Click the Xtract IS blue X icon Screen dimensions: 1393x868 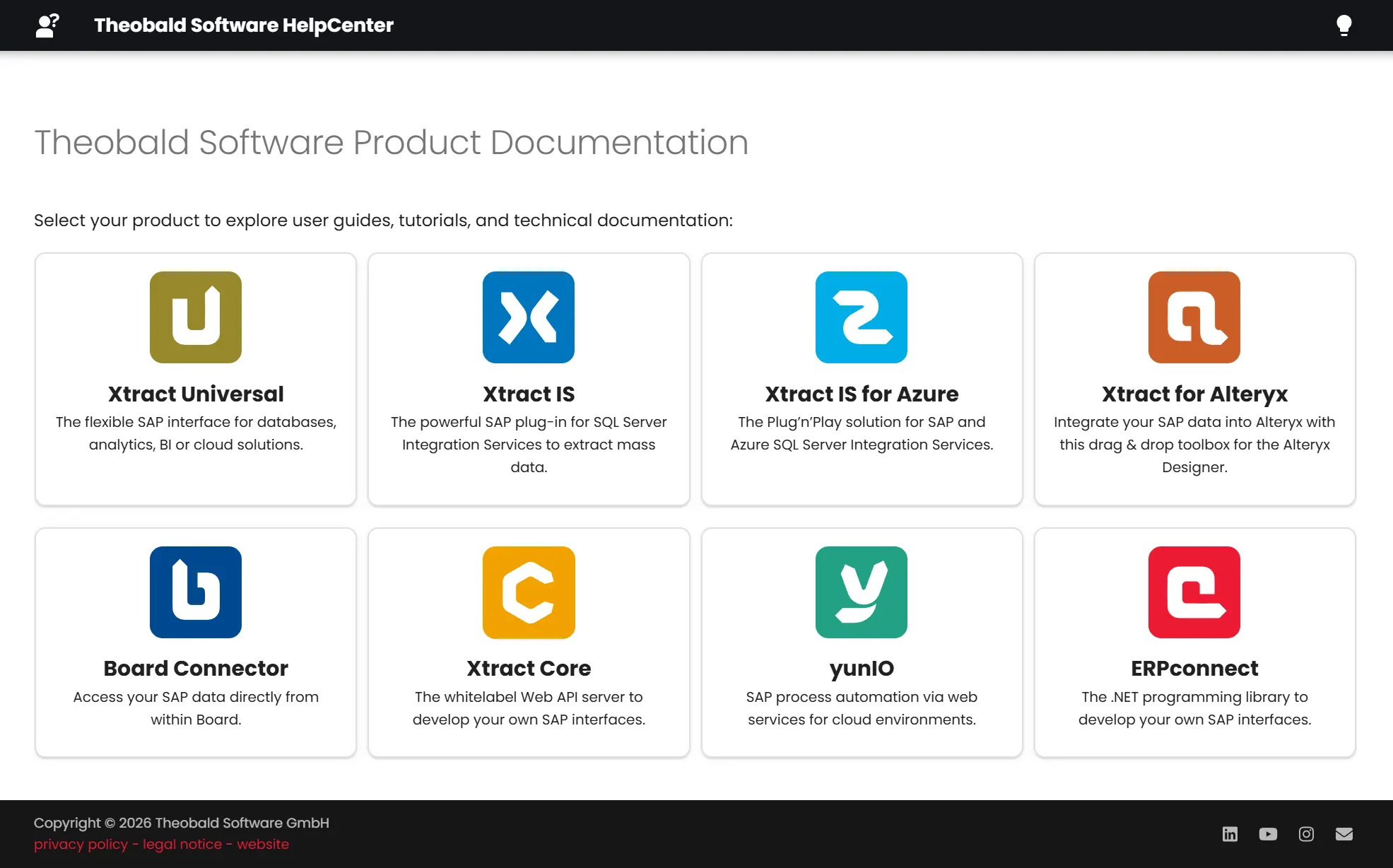point(529,317)
